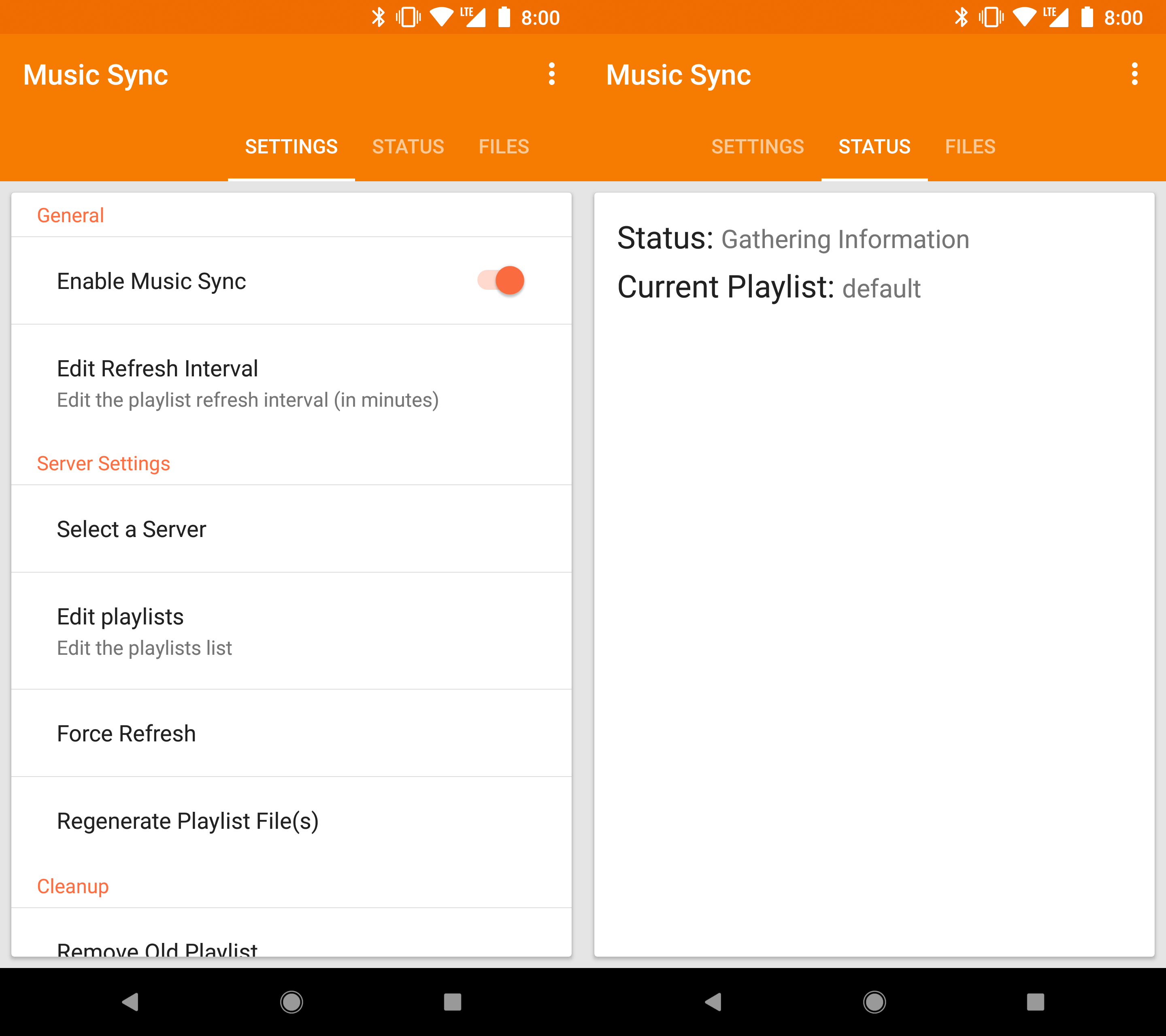Tap battery icon in left status bar
The image size is (1166, 1036).
coord(504,17)
